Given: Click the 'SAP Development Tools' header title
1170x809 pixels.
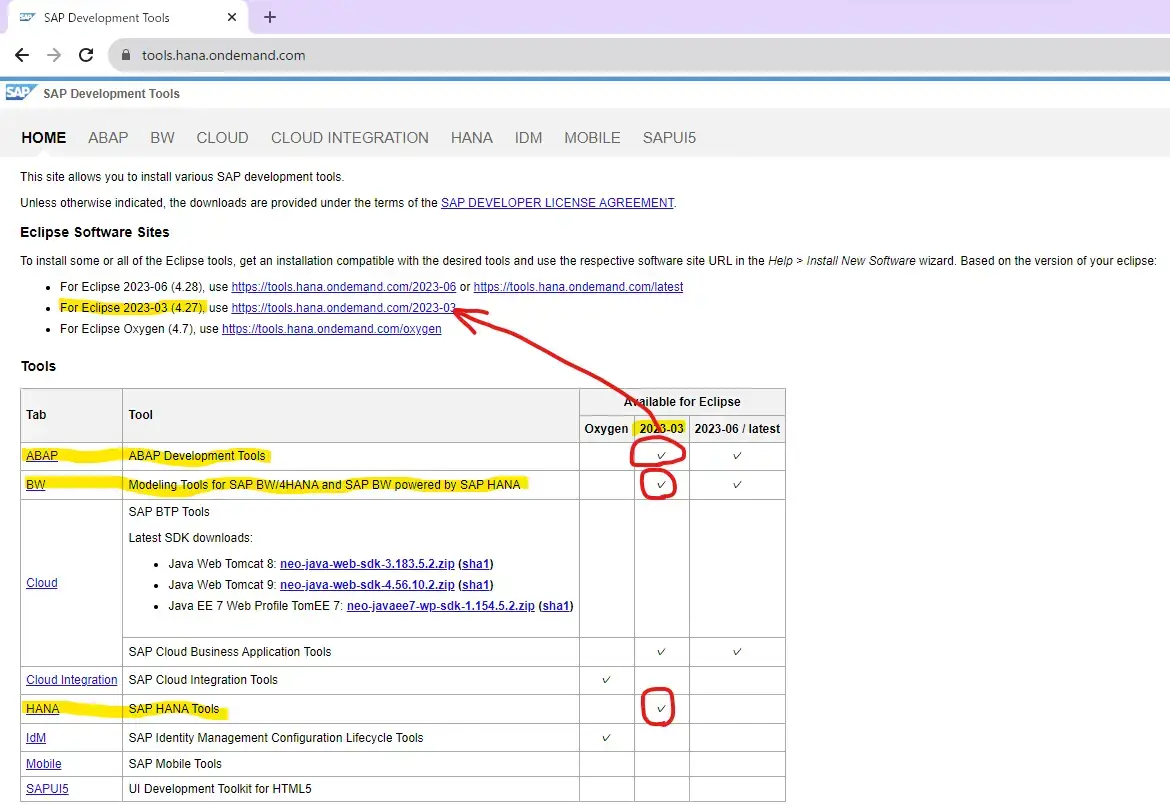Looking at the screenshot, I should [x=111, y=93].
